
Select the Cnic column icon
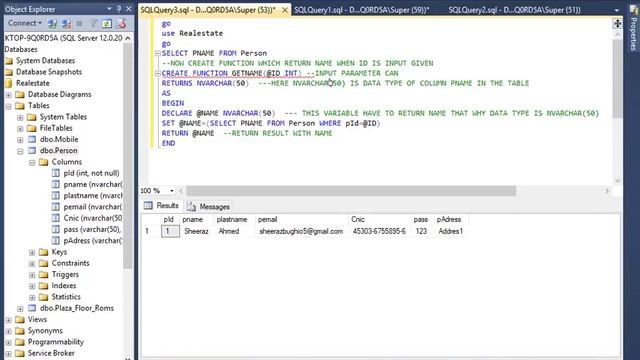point(56,218)
